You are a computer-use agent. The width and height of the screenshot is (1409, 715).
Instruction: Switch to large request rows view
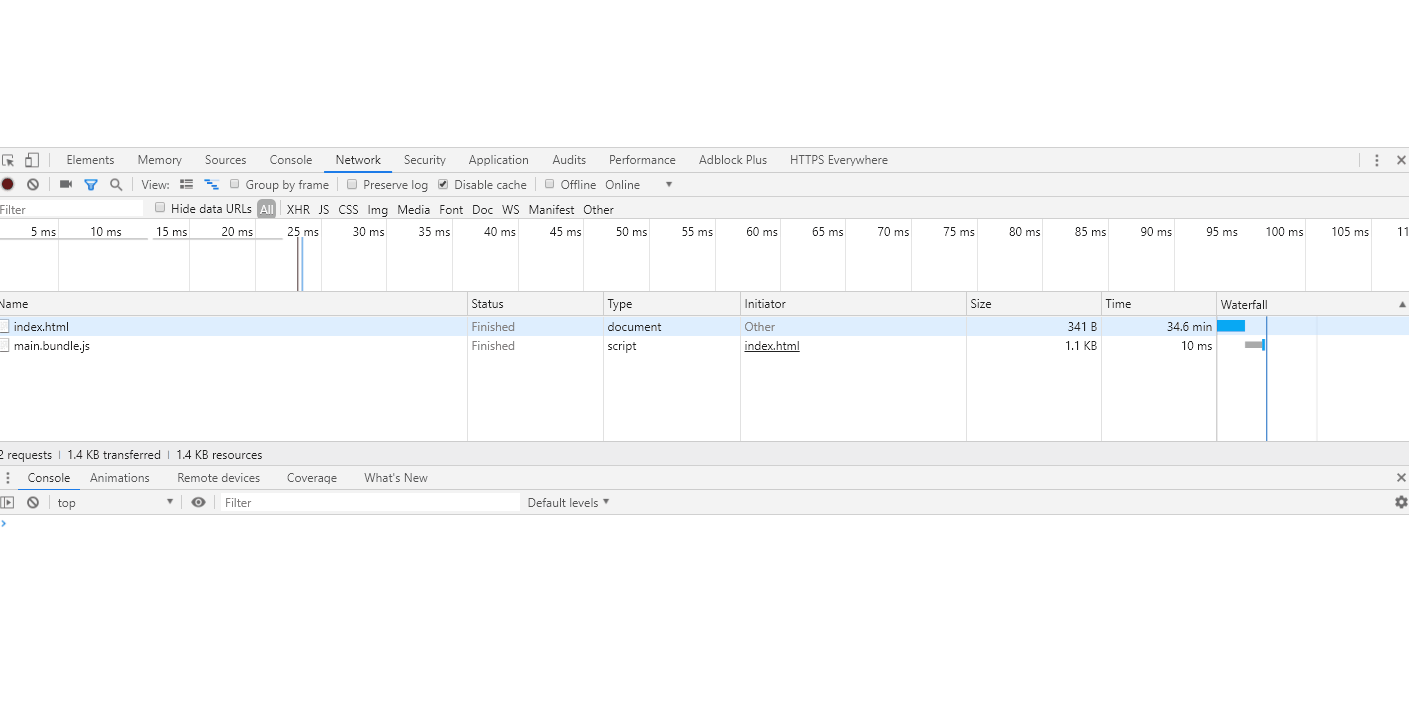pyautogui.click(x=186, y=184)
